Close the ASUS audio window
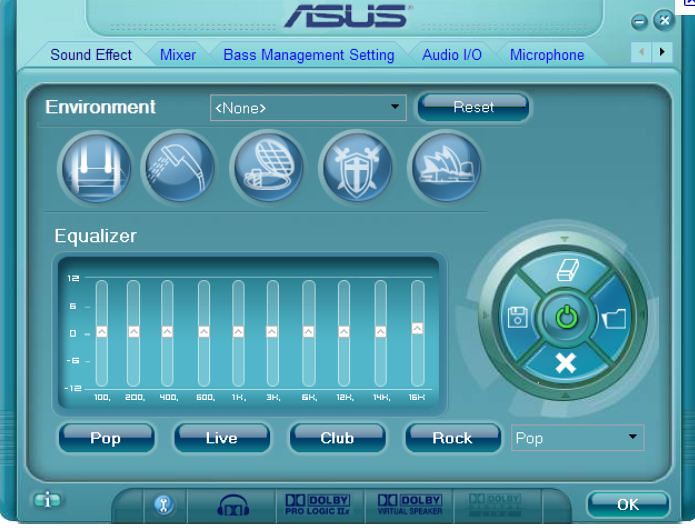Image resolution: width=695 pixels, height=528 pixels. 664,20
